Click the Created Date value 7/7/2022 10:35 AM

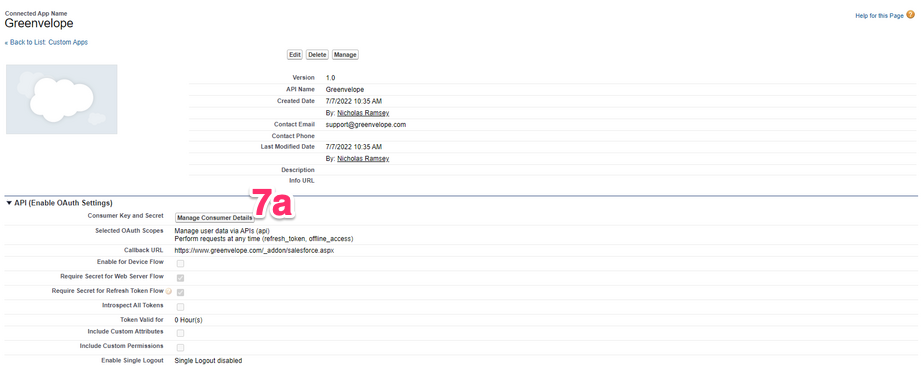pos(354,101)
